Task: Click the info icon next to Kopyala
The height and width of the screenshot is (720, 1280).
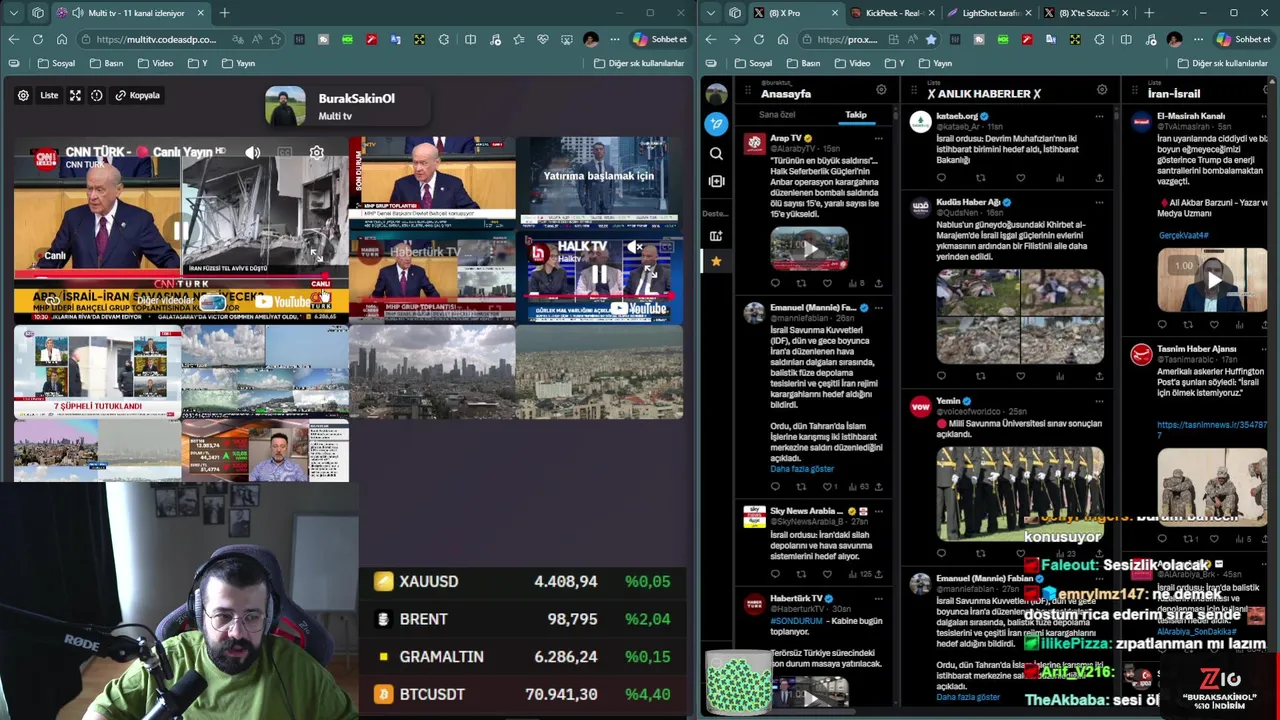Action: click(97, 95)
